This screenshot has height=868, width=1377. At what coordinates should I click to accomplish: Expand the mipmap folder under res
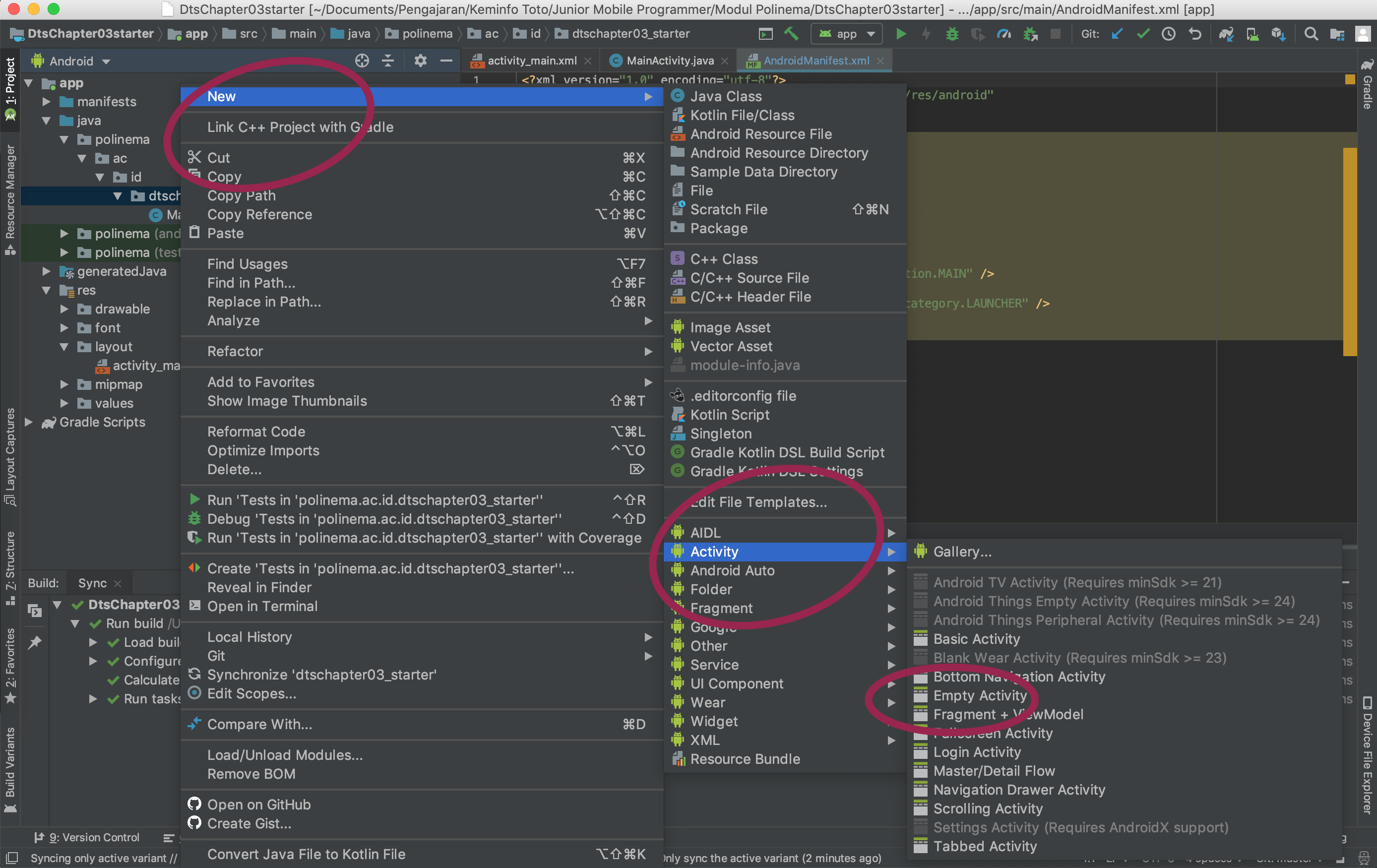64,385
